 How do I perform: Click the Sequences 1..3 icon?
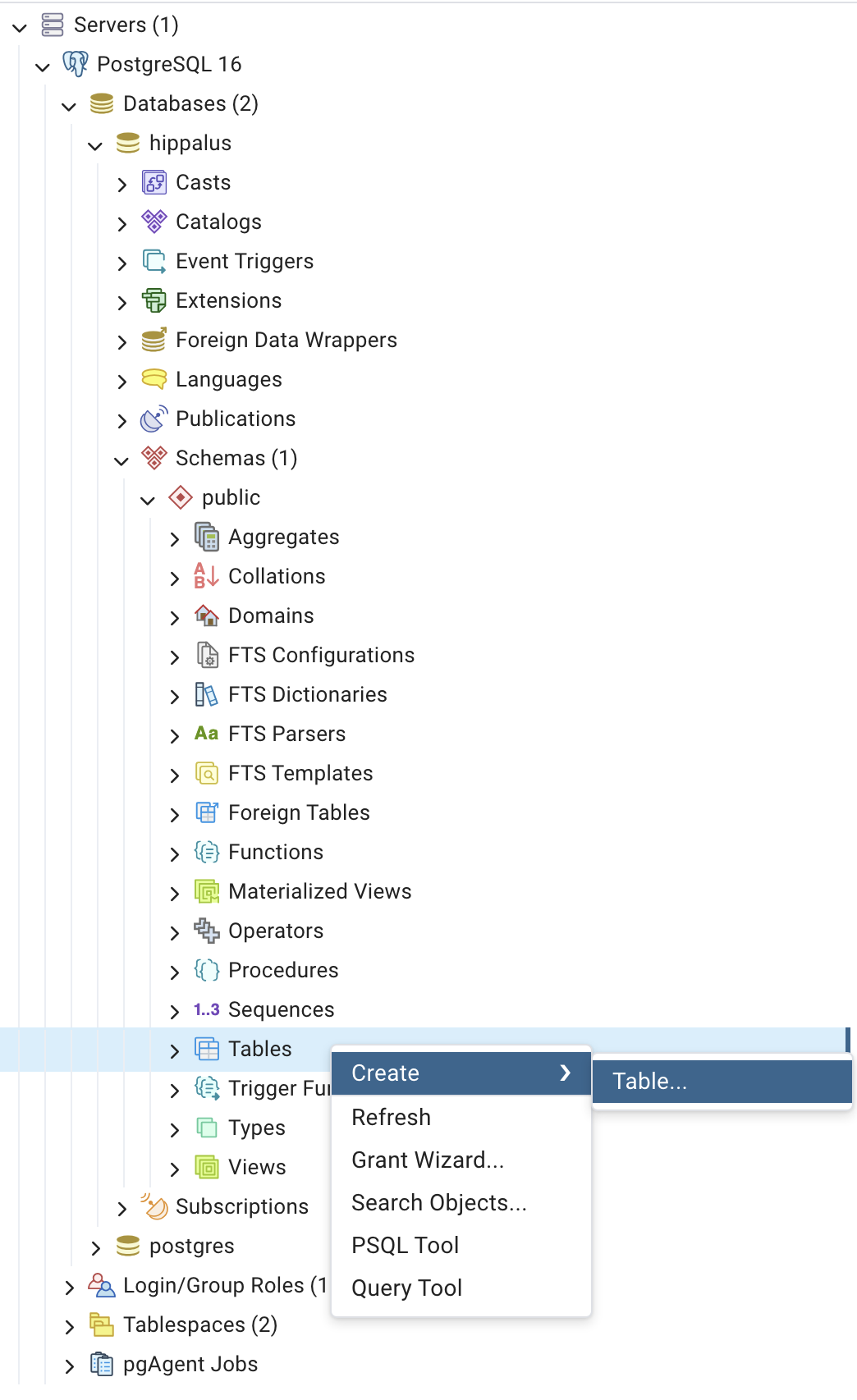tap(207, 1009)
